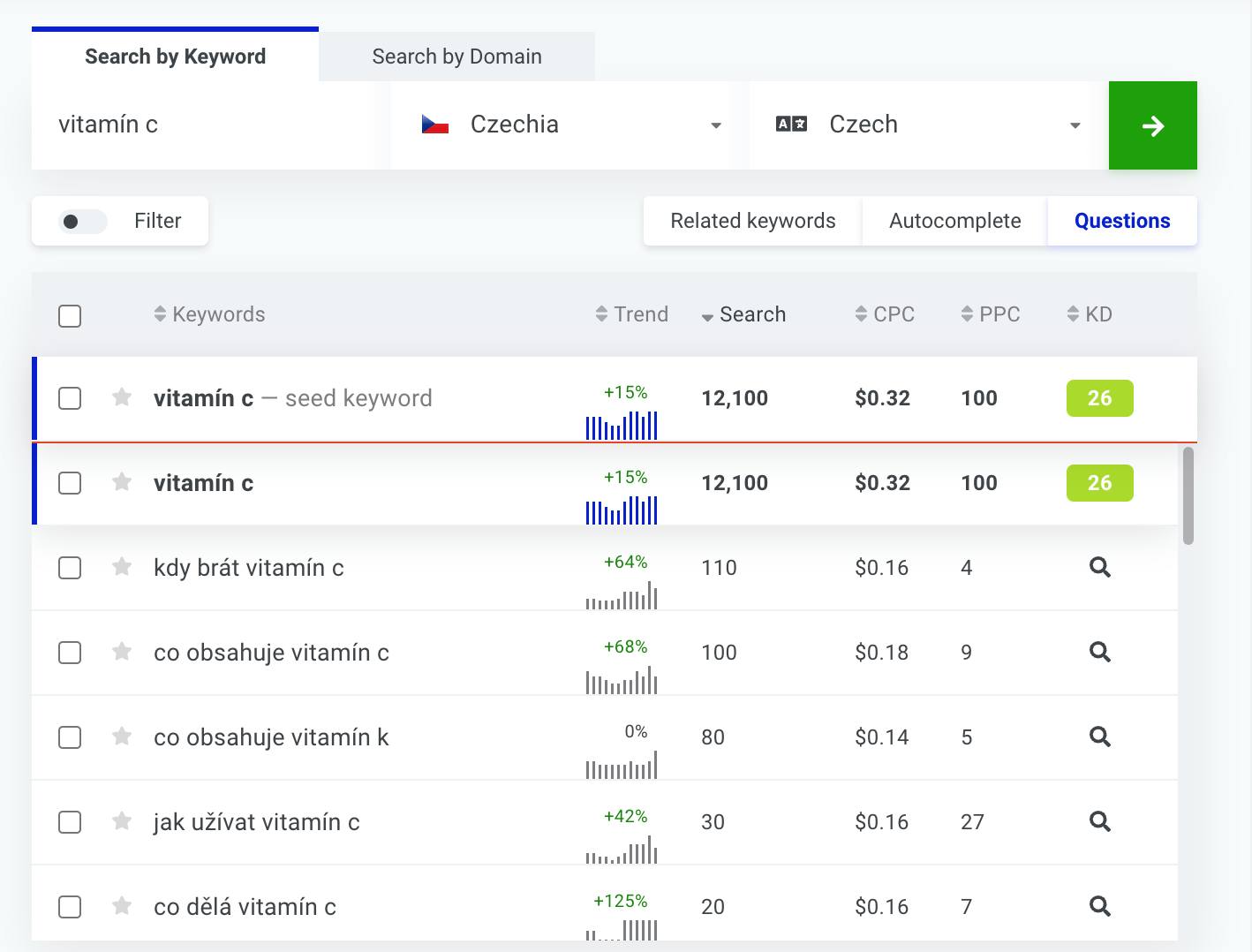Open trend chart for 'co obsahuje vitamín c'
The image size is (1252, 952).
coord(622,680)
